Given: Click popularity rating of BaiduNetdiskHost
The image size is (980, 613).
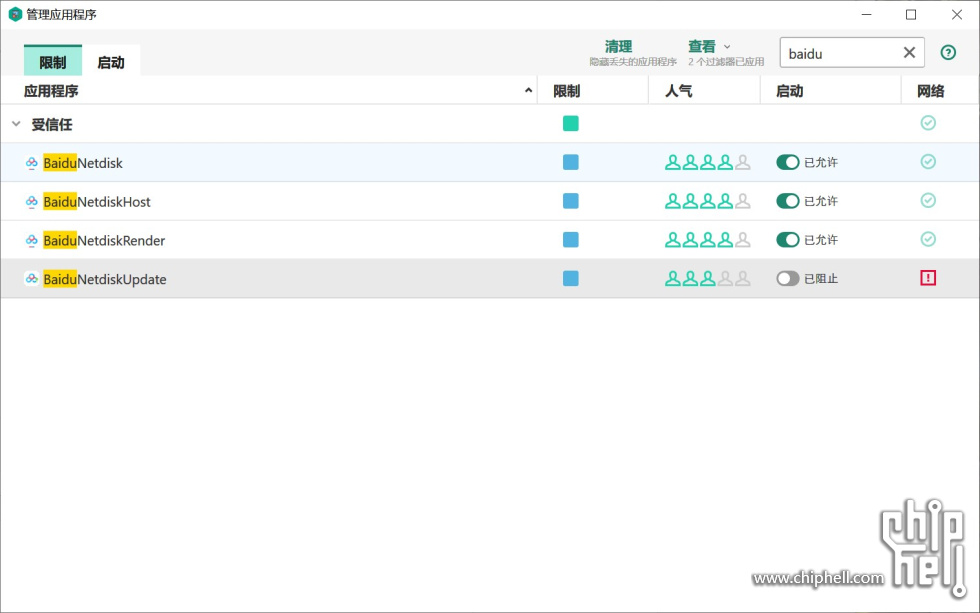Looking at the screenshot, I should (708, 201).
